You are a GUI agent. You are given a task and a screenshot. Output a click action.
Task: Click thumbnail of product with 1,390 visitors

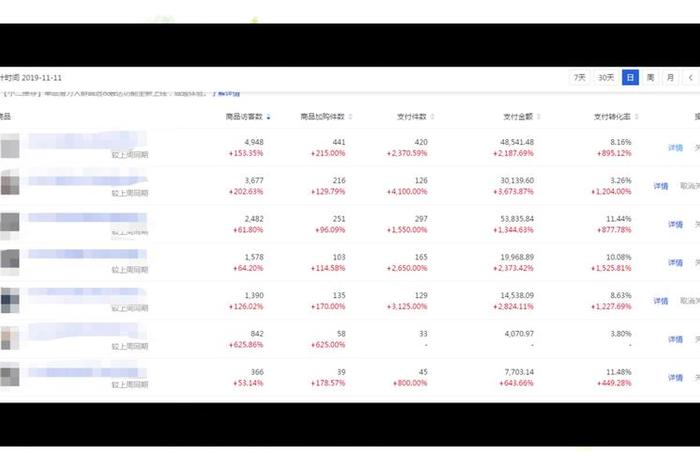point(10,300)
